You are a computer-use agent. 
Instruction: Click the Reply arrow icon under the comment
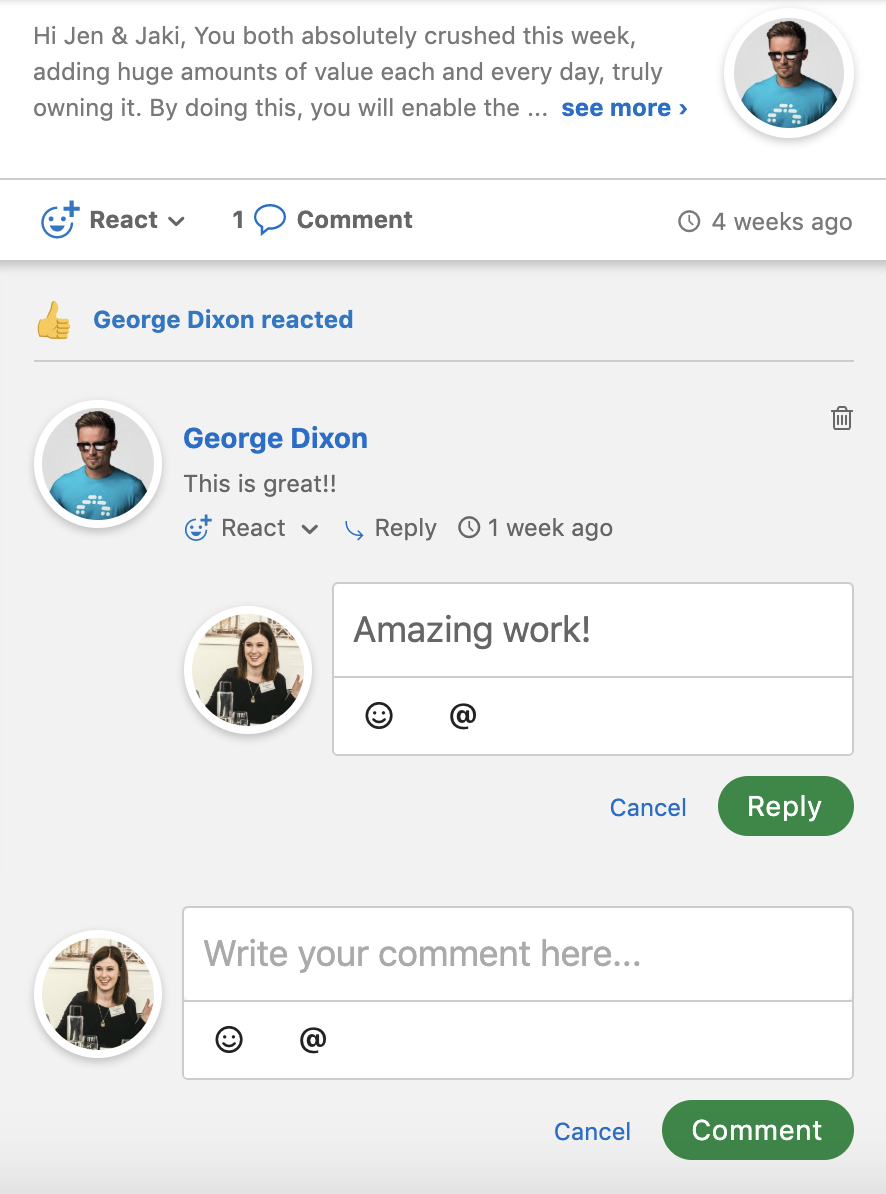354,529
